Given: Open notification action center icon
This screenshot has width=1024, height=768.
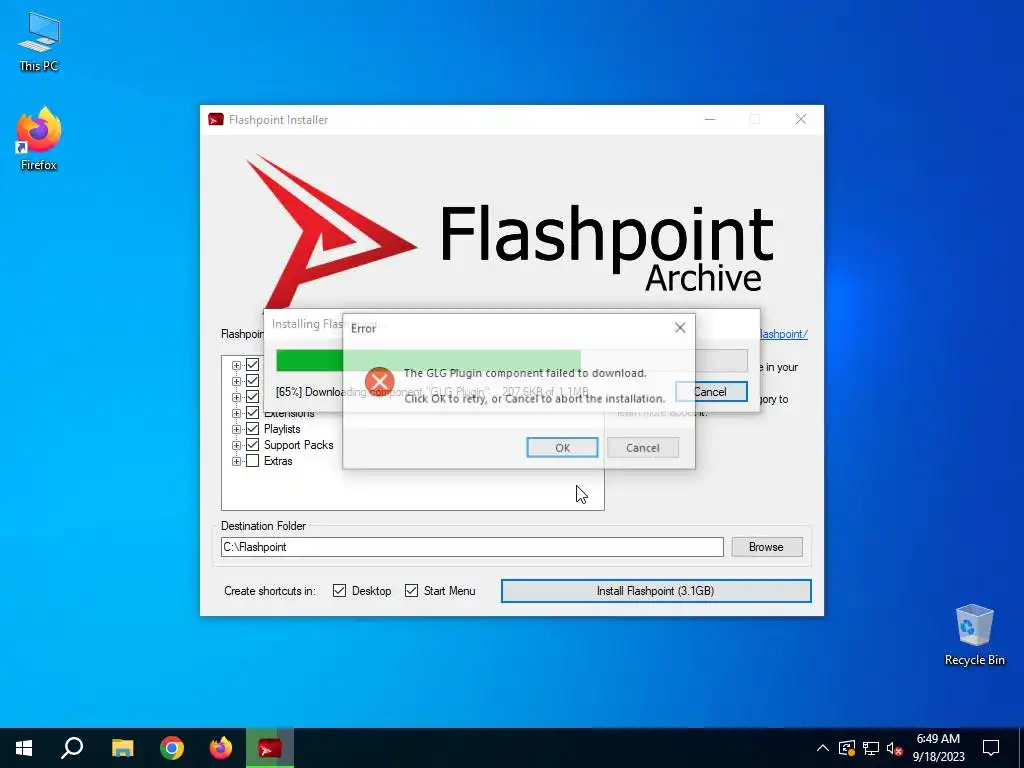Looking at the screenshot, I should (x=991, y=748).
